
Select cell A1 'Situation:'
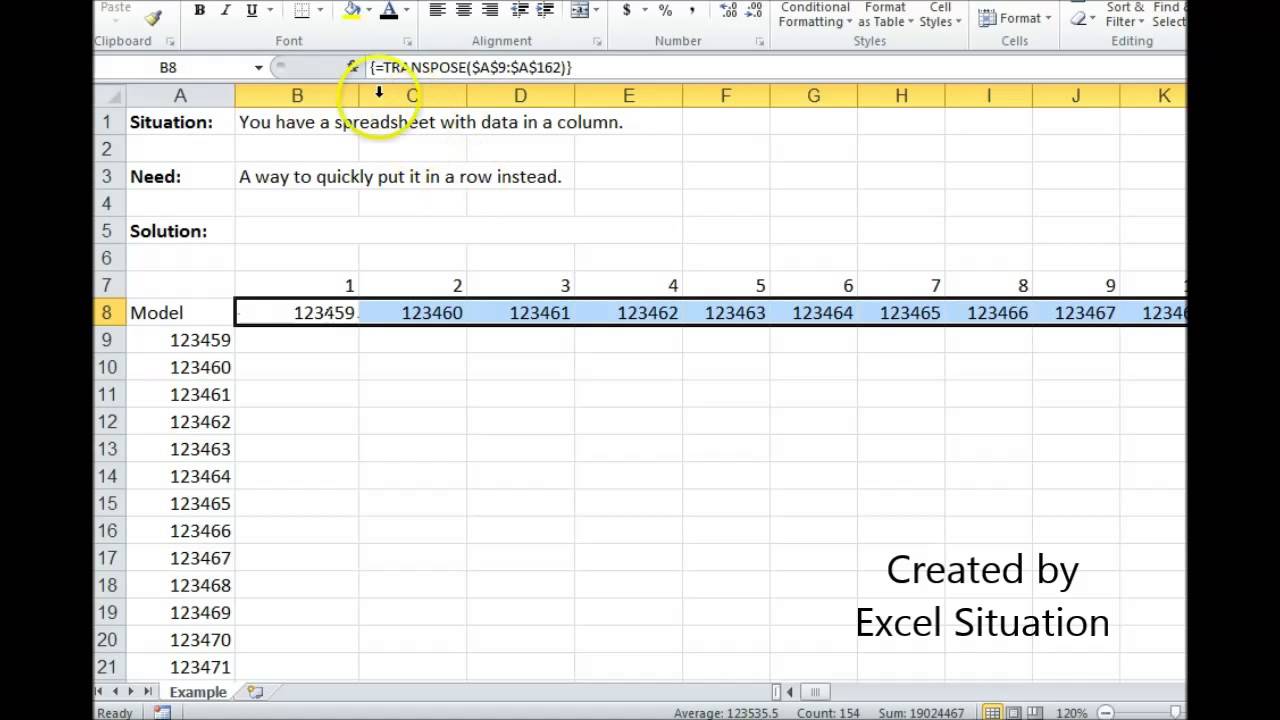pos(180,122)
